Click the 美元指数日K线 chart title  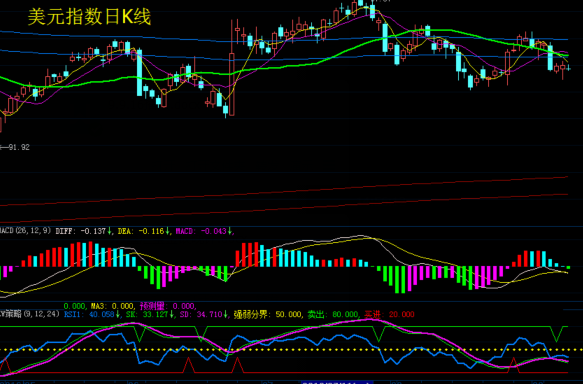pos(89,17)
